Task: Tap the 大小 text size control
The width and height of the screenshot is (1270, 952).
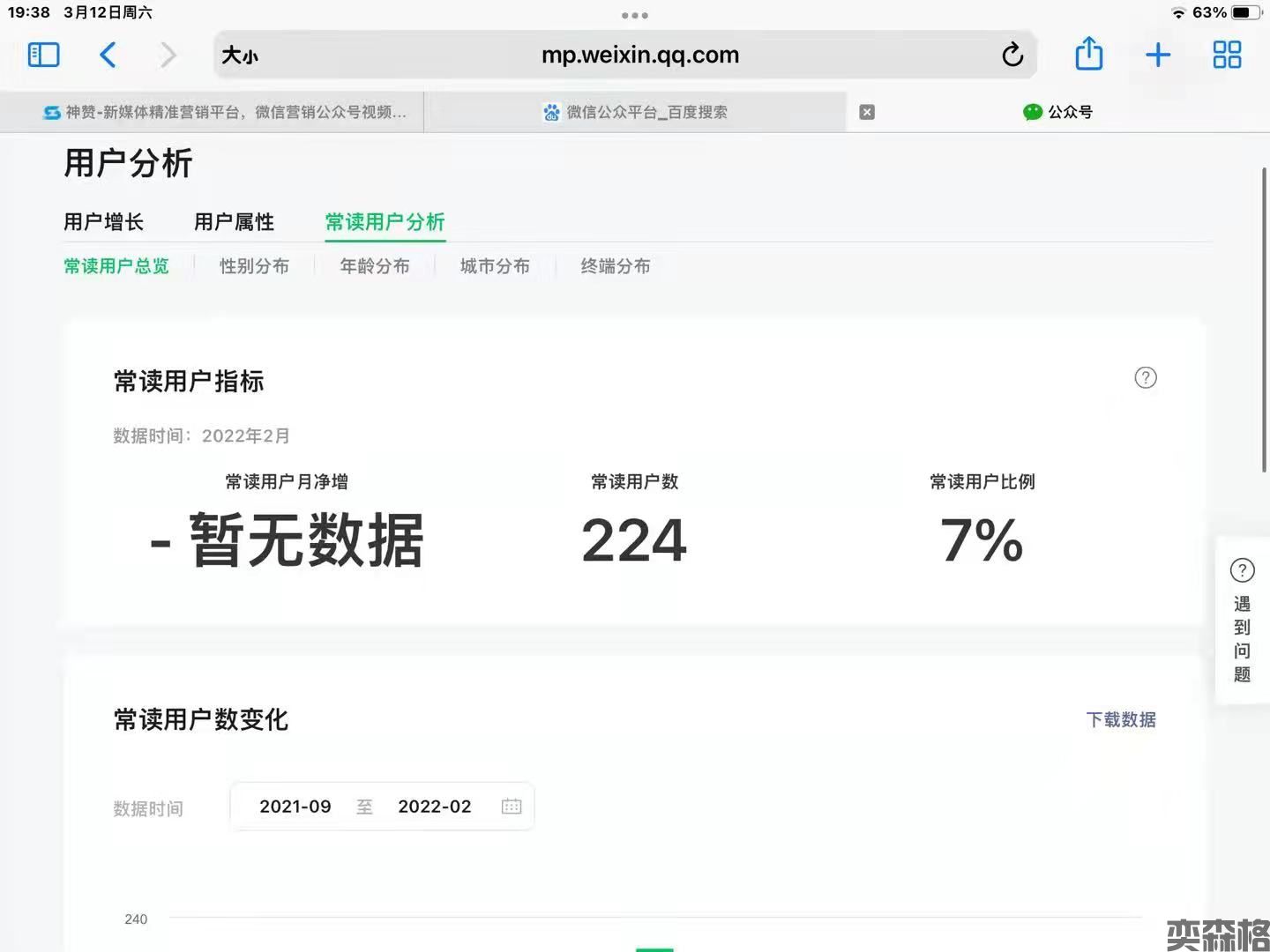Action: tap(240, 56)
